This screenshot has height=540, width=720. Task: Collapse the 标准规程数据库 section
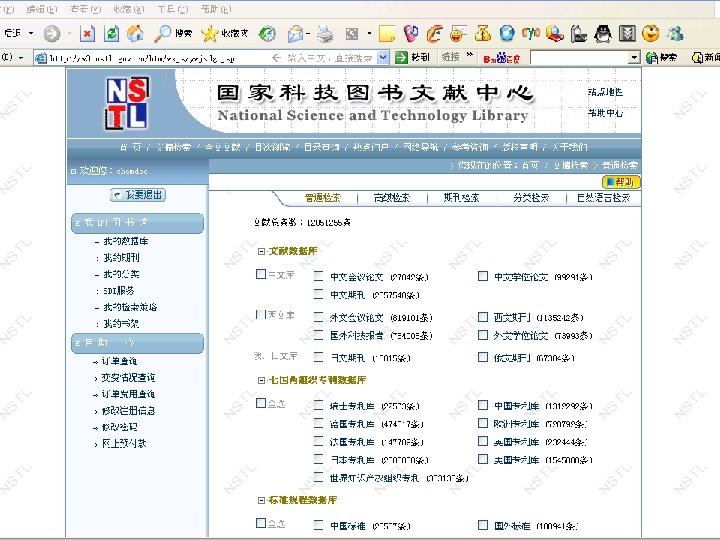pyautogui.click(x=261, y=500)
